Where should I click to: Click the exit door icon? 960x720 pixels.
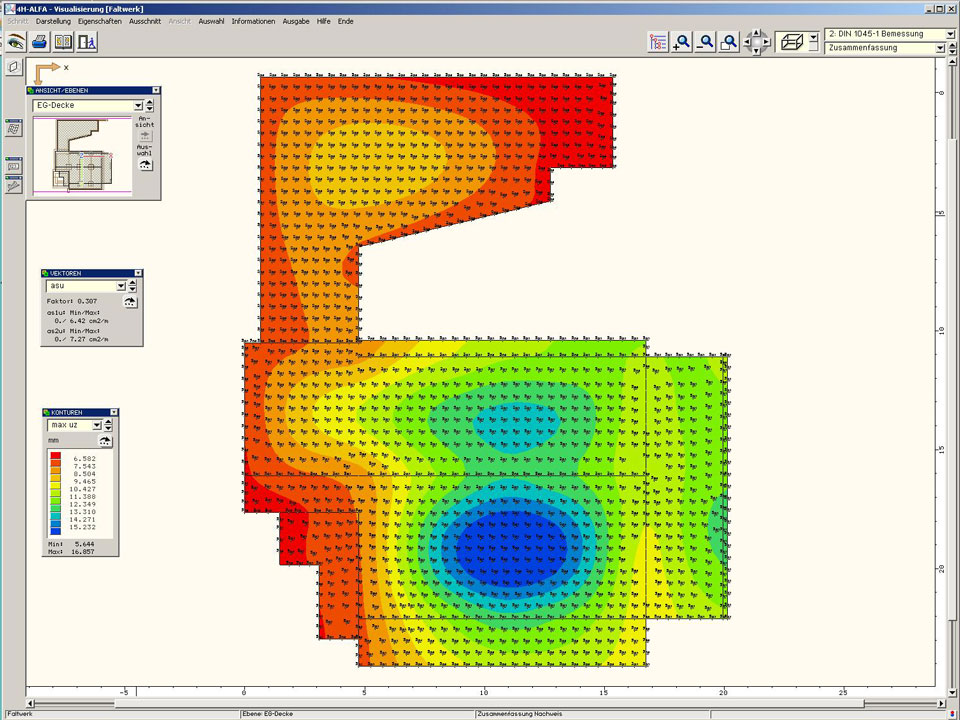(88, 42)
